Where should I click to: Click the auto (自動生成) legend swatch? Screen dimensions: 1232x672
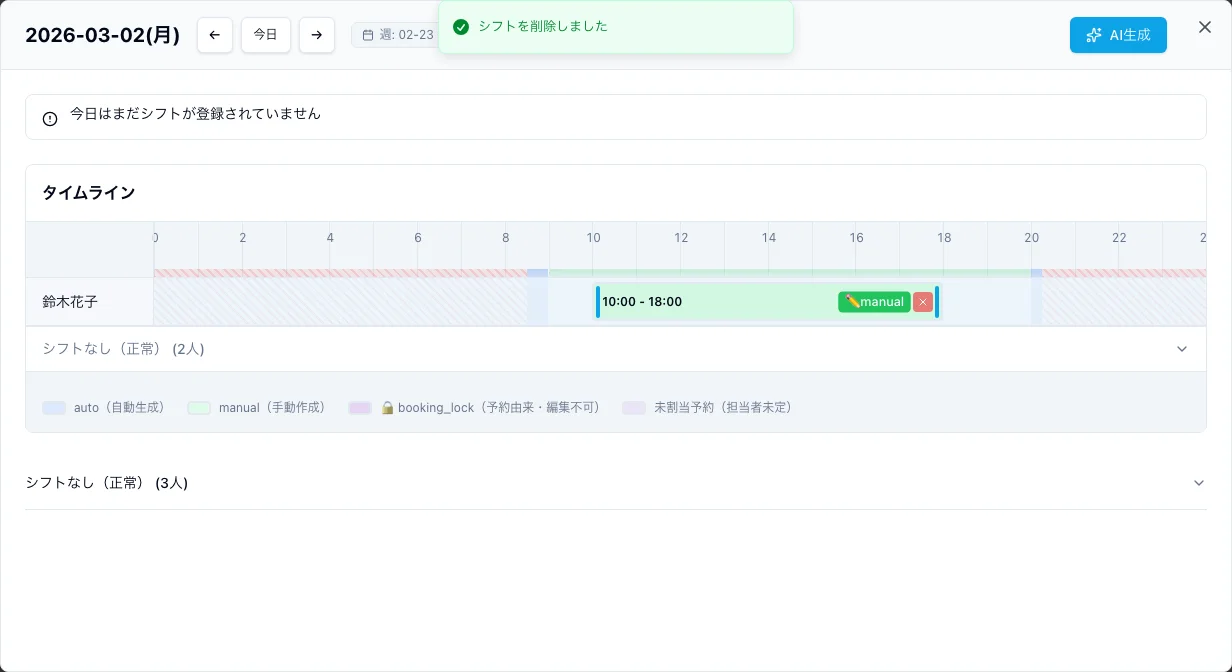click(x=54, y=408)
